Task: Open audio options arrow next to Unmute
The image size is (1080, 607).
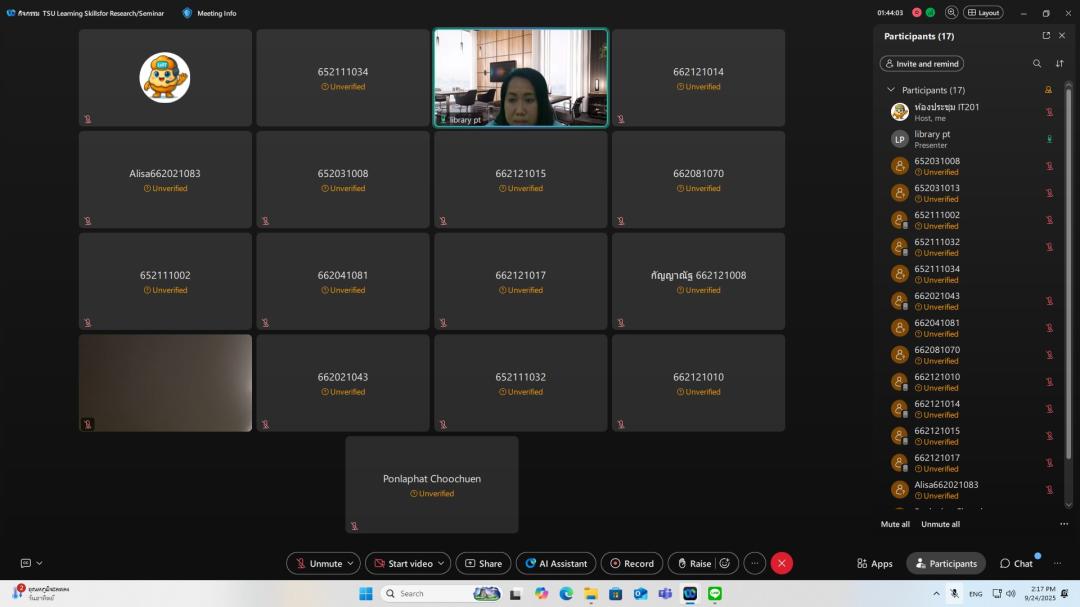Action: (351, 563)
